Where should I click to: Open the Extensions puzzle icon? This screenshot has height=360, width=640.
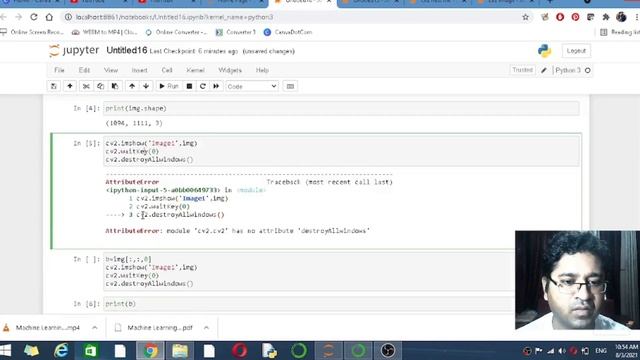click(606, 17)
